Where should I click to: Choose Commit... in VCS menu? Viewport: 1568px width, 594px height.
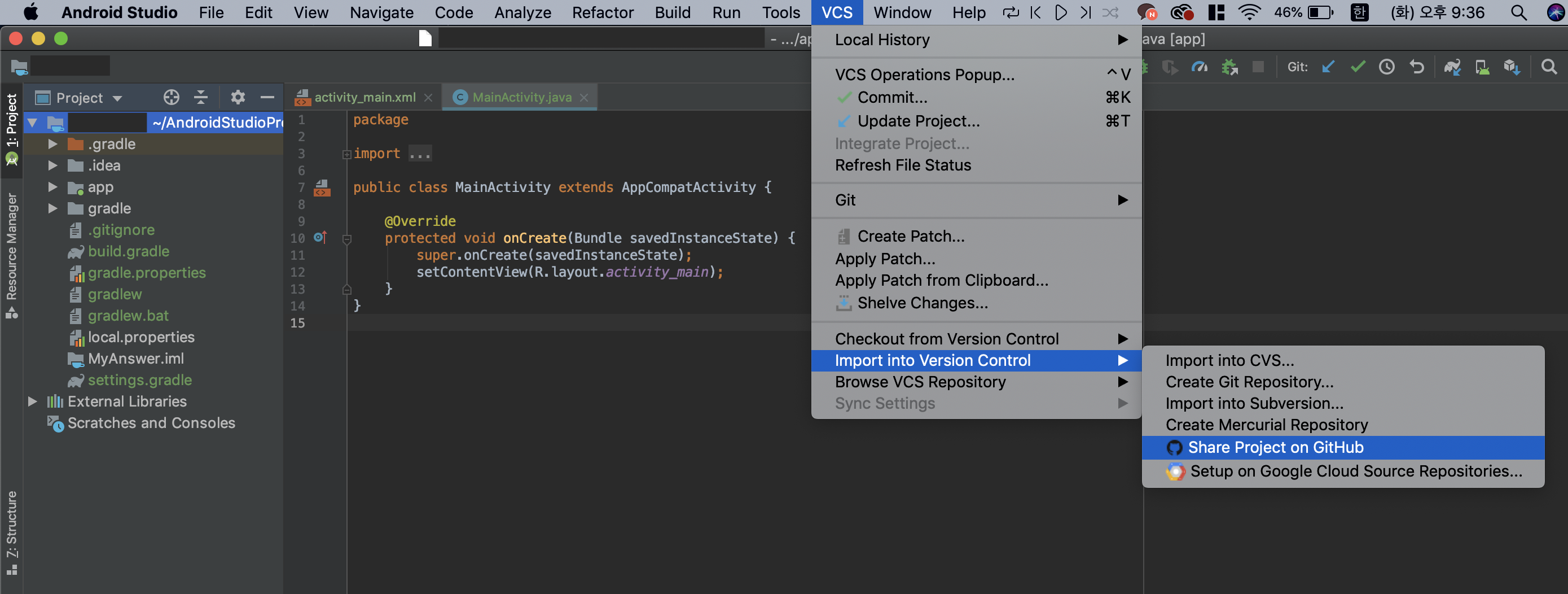(x=976, y=98)
